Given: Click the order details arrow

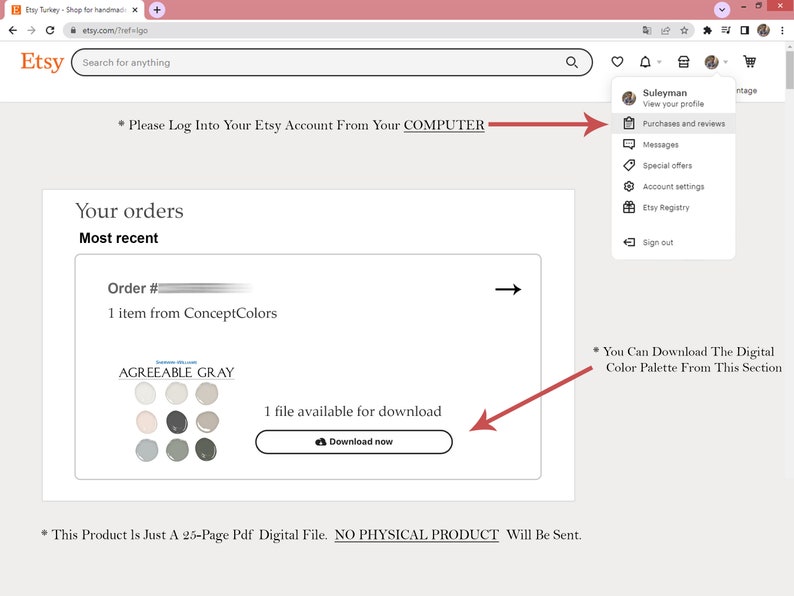Looking at the screenshot, I should [x=508, y=289].
